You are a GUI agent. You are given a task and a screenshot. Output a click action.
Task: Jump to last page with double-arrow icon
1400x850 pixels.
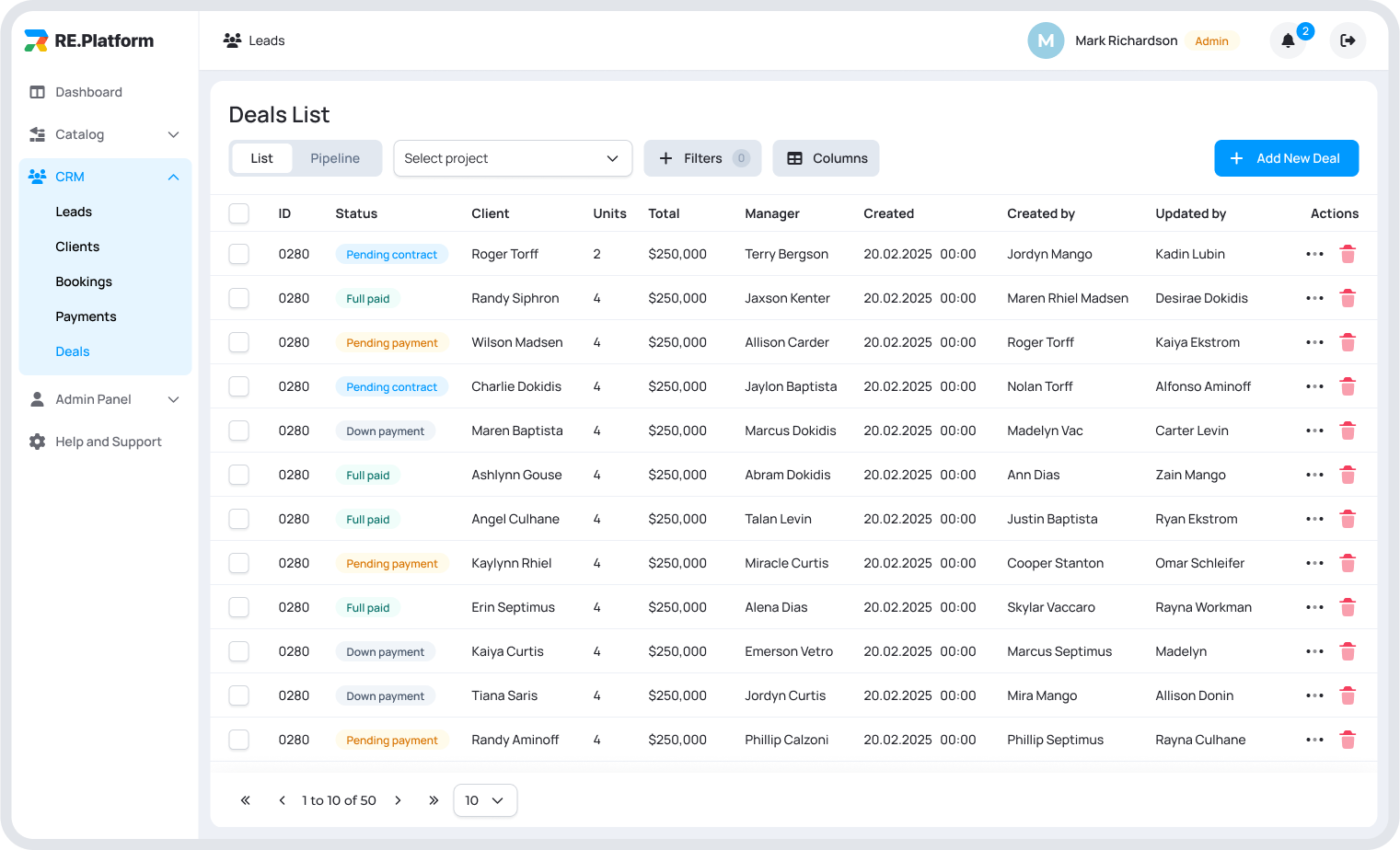click(x=434, y=800)
